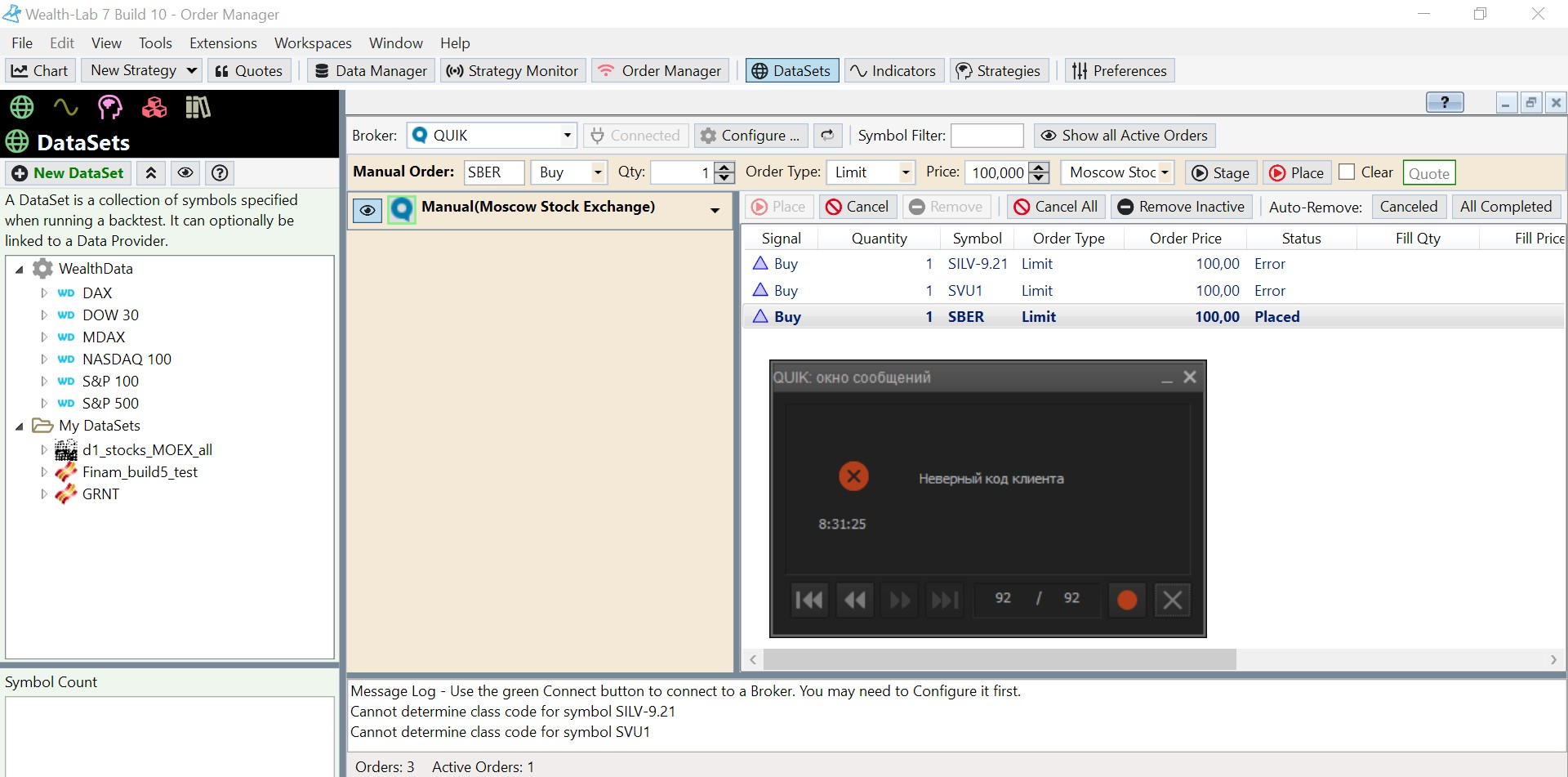Open the building blocks icon in sidebar

click(154, 107)
